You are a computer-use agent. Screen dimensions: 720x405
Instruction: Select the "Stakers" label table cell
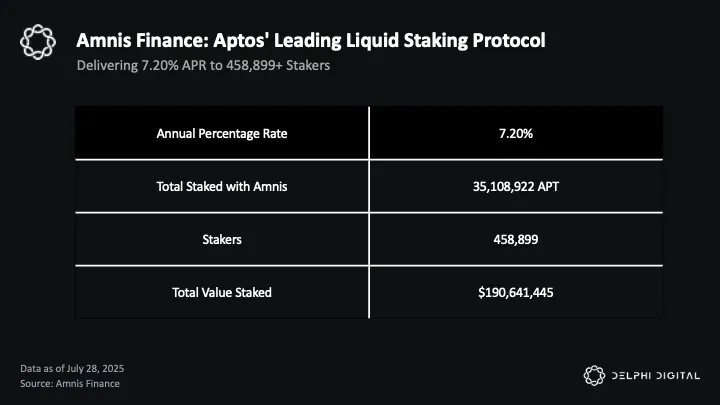click(221, 239)
